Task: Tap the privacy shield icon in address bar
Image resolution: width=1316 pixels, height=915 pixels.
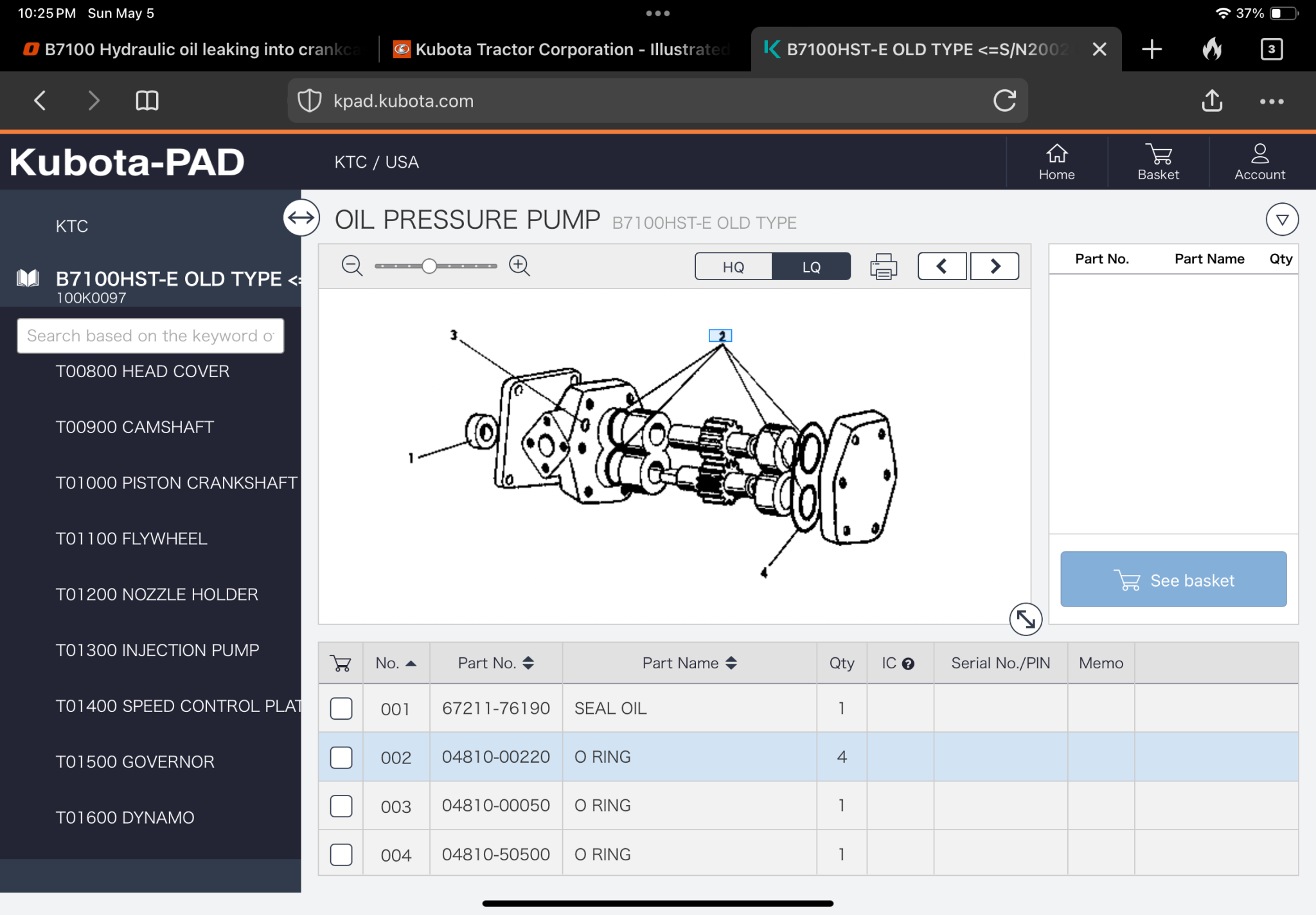Action: [310, 101]
